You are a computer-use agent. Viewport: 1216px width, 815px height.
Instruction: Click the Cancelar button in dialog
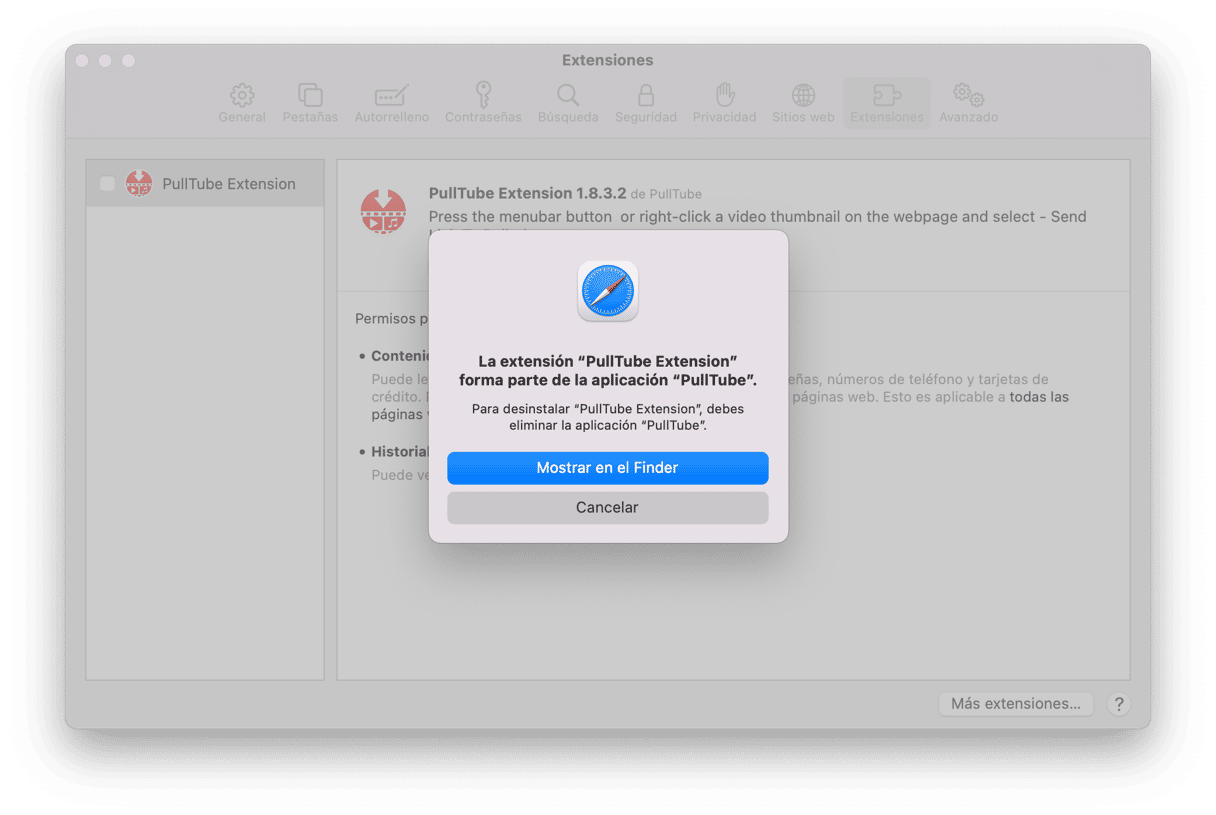pyautogui.click(x=607, y=508)
